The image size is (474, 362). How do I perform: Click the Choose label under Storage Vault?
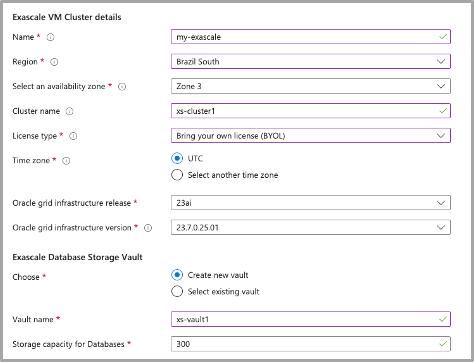[x=26, y=277]
